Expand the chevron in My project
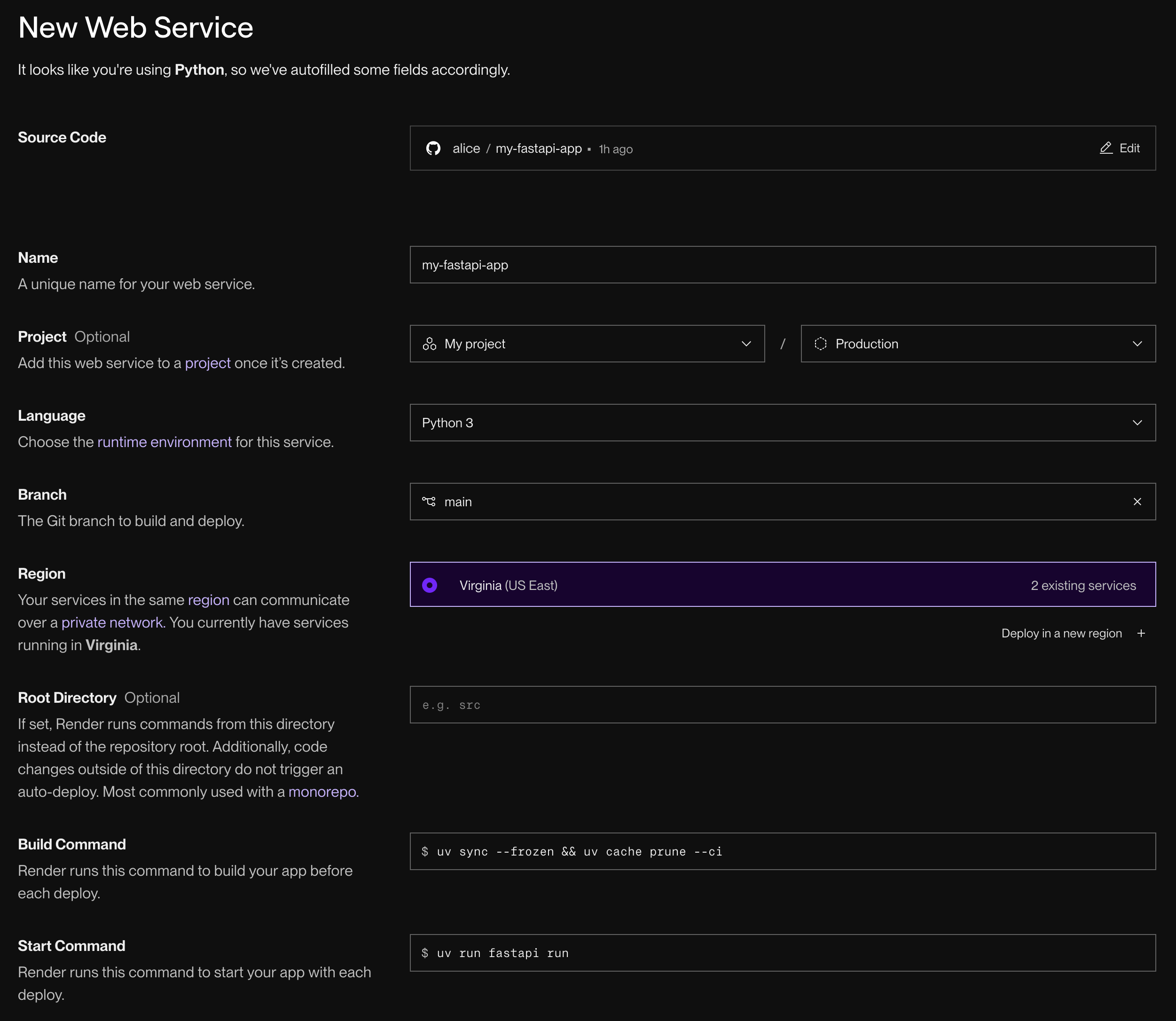This screenshot has width=1176, height=1021. (746, 344)
